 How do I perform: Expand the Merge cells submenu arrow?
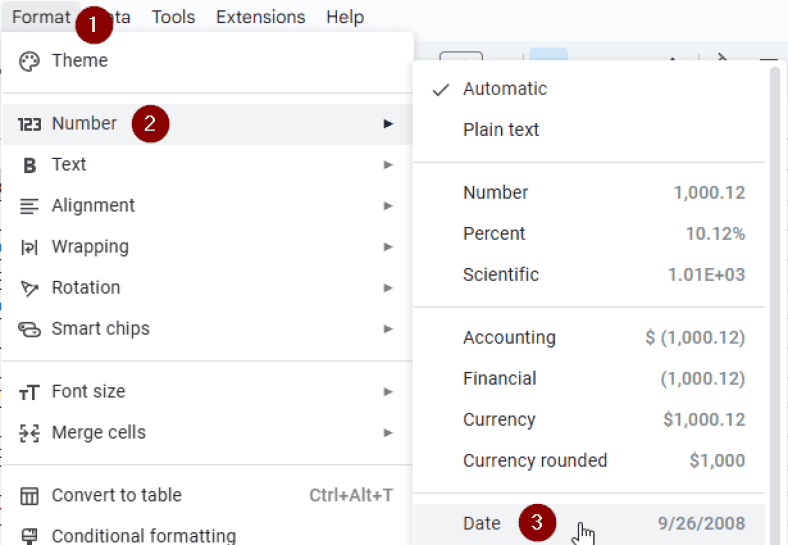[388, 433]
